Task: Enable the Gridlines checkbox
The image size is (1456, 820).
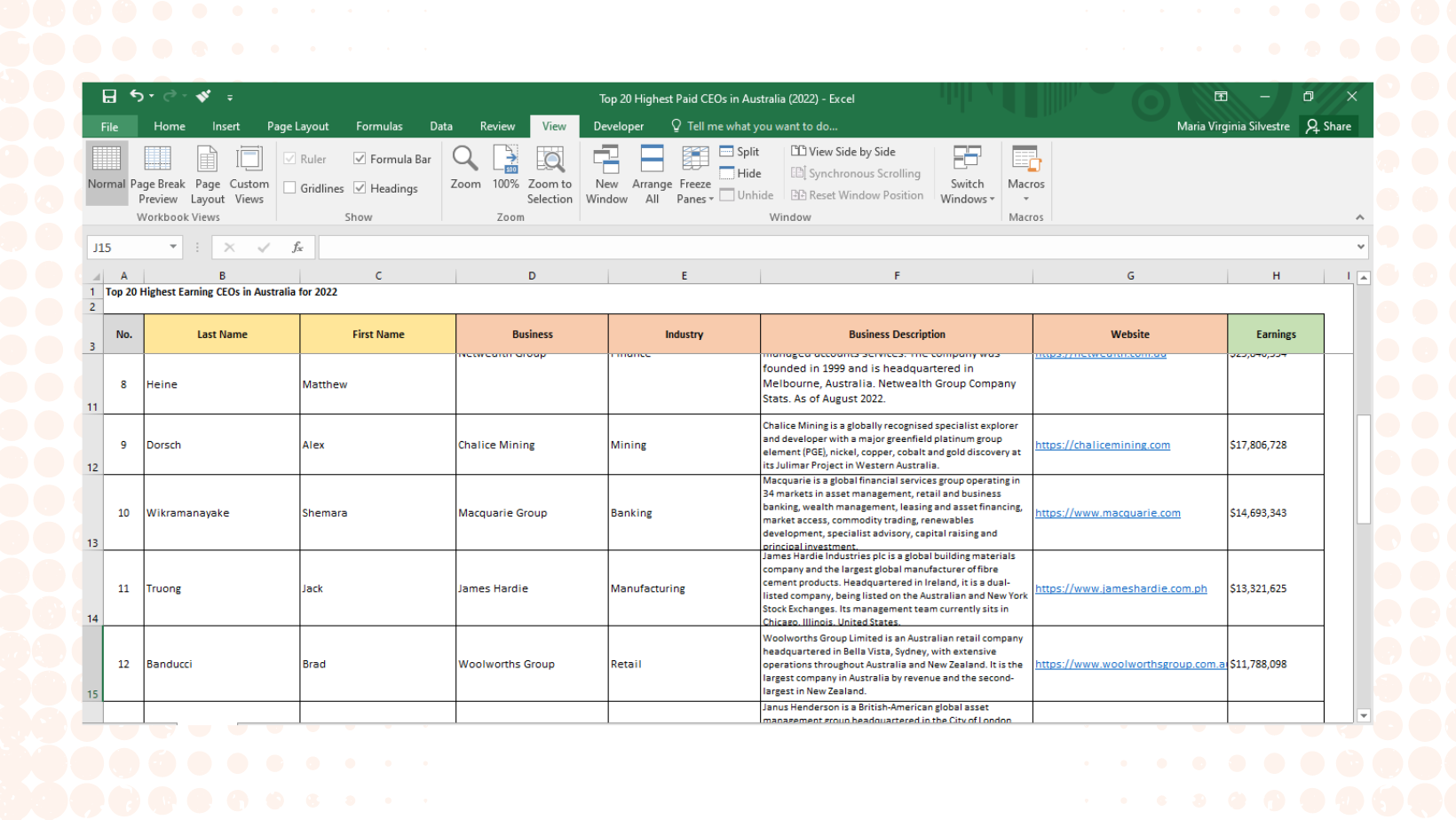Action: coord(289,188)
